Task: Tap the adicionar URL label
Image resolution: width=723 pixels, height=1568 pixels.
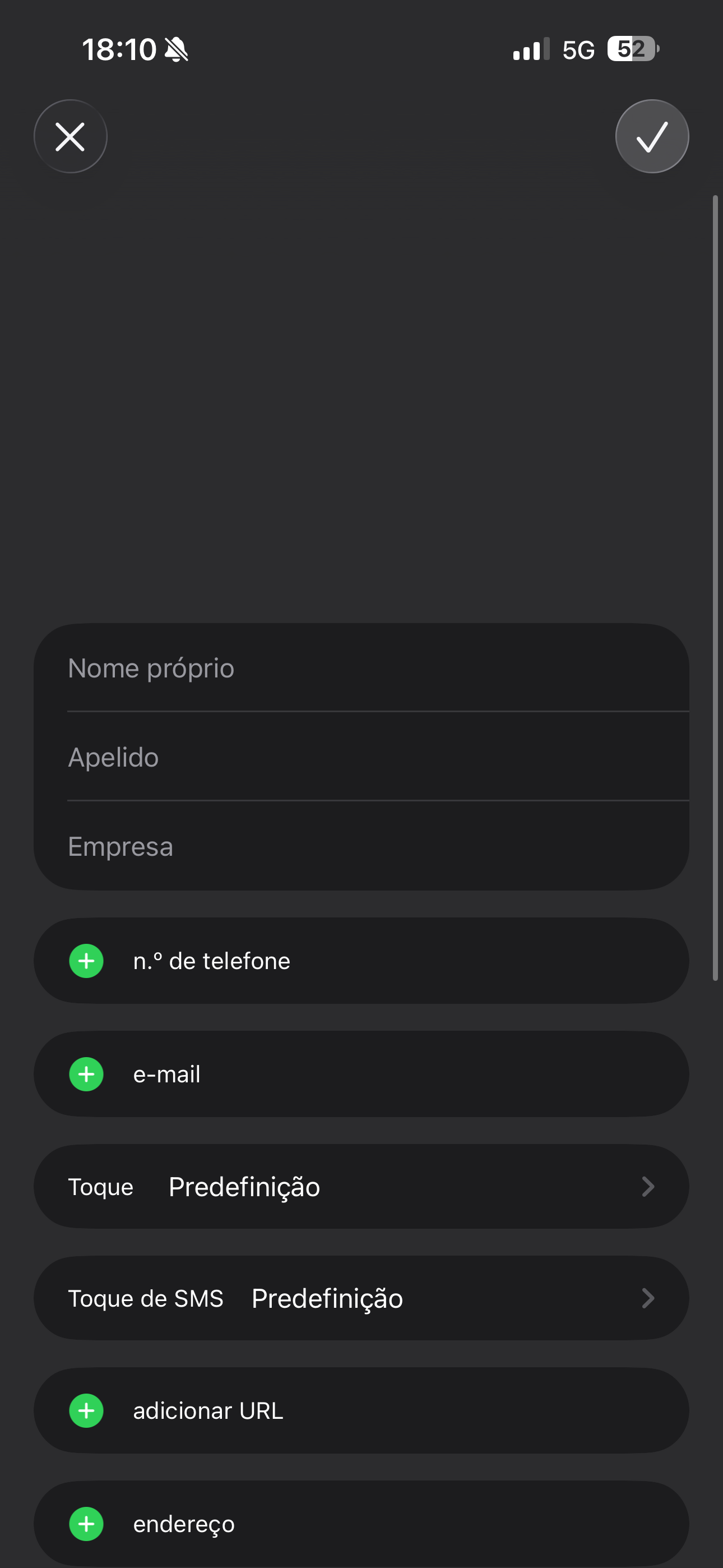Action: tap(208, 1411)
